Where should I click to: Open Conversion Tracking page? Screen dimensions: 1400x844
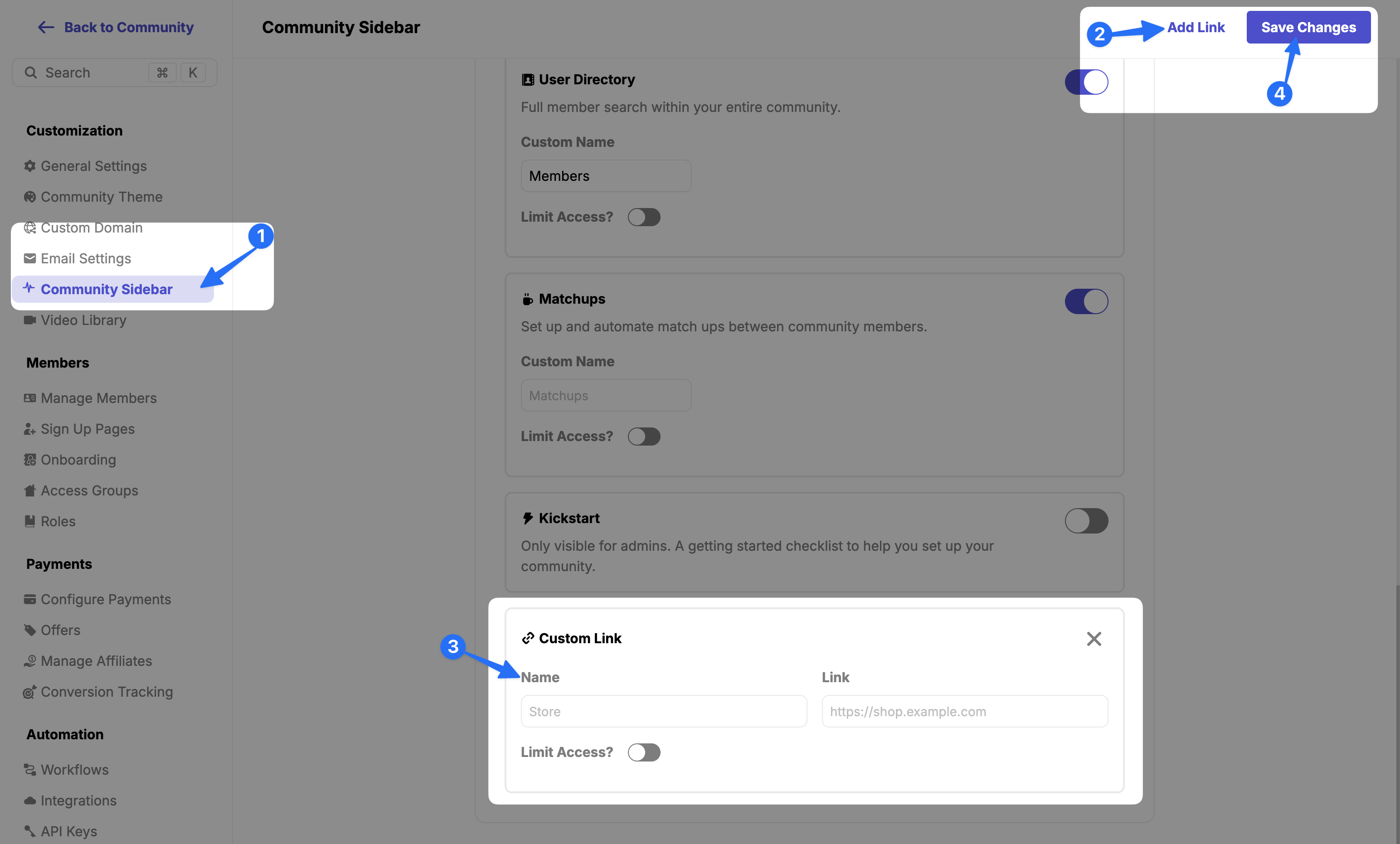coord(107,691)
